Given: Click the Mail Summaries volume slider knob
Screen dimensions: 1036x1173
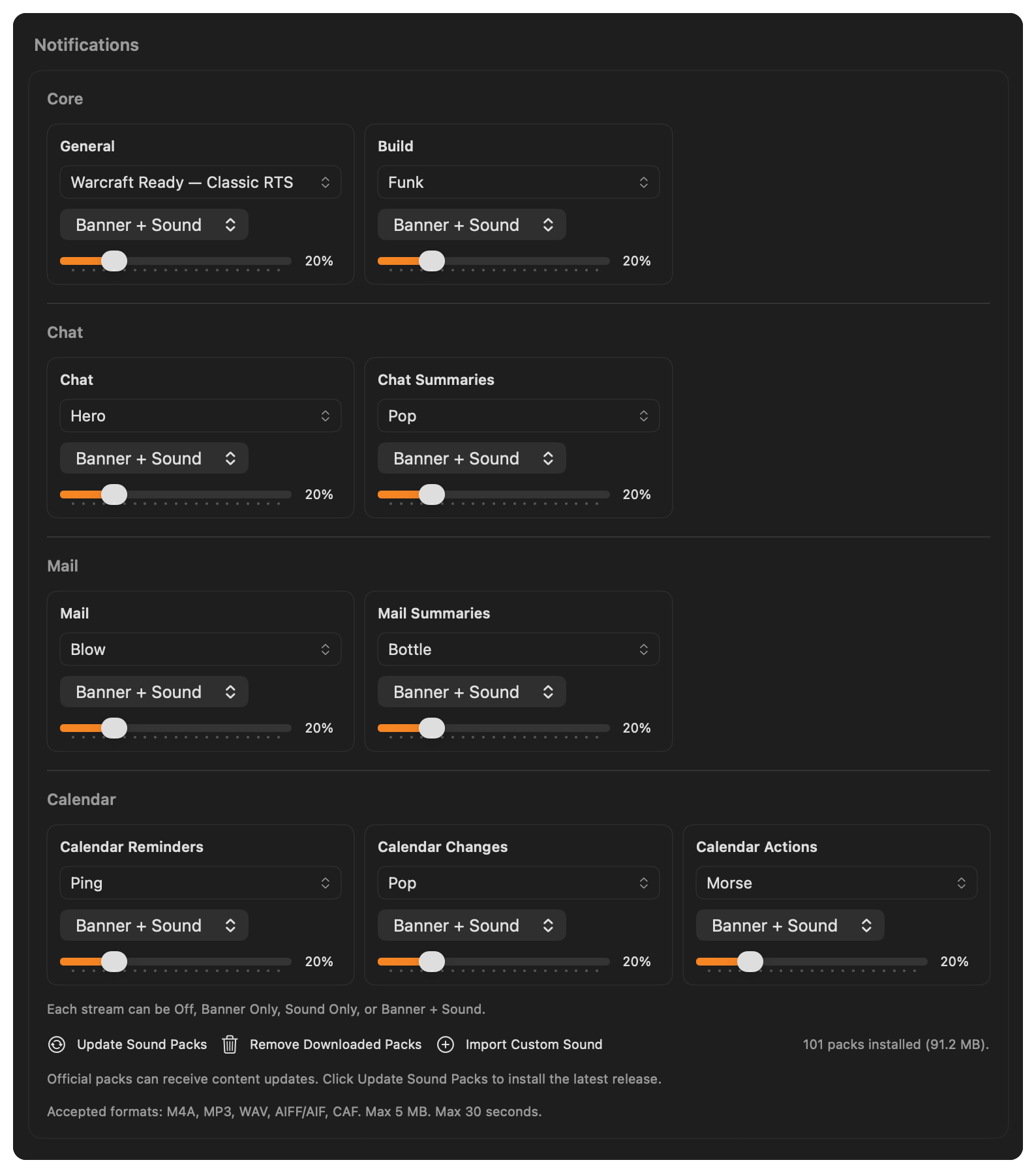Looking at the screenshot, I should [x=432, y=728].
